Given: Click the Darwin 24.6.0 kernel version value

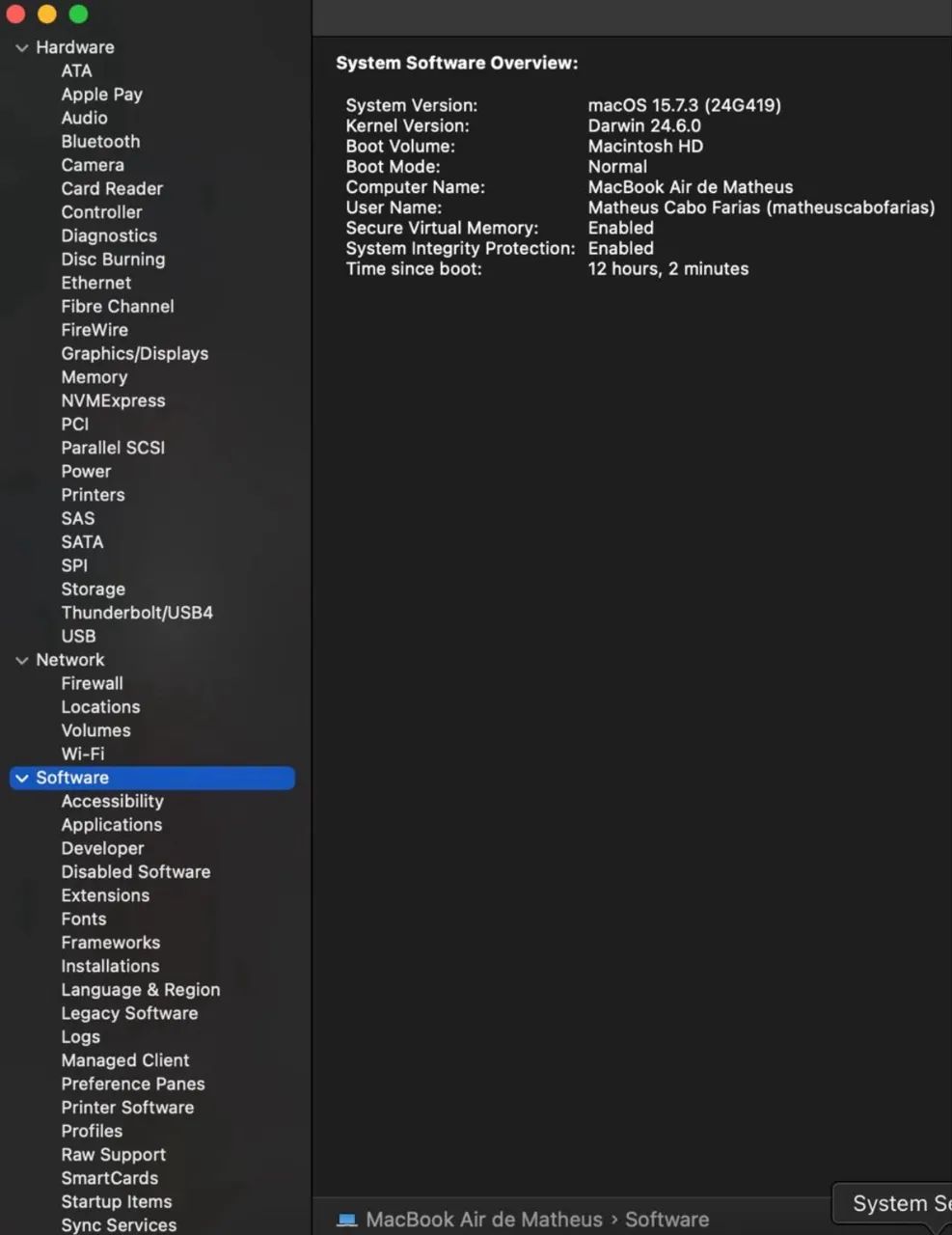Looking at the screenshot, I should (644, 125).
